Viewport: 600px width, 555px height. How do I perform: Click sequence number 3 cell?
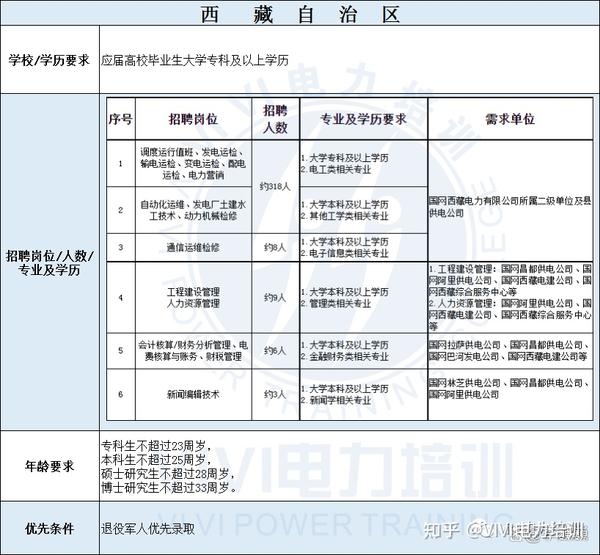(121, 247)
